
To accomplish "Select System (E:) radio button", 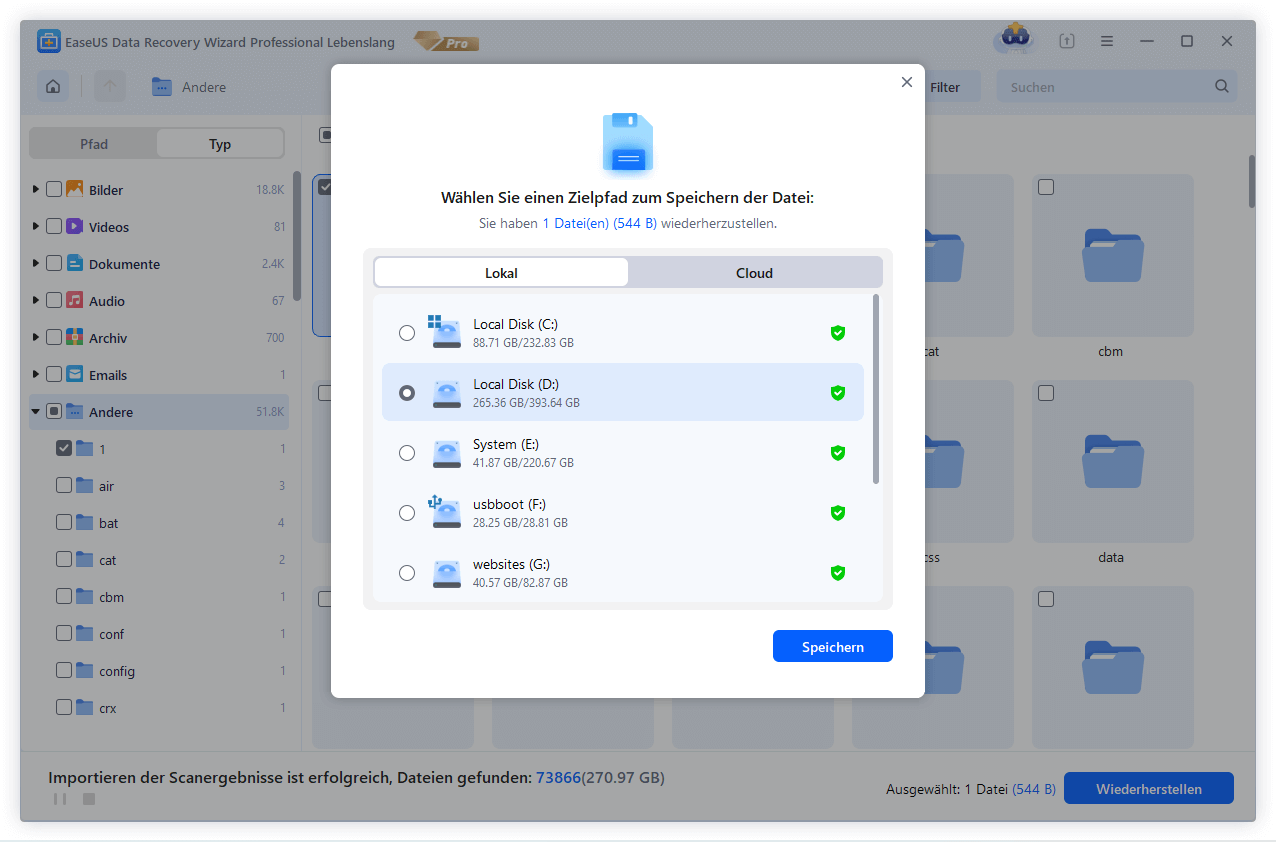I will coord(407,453).
